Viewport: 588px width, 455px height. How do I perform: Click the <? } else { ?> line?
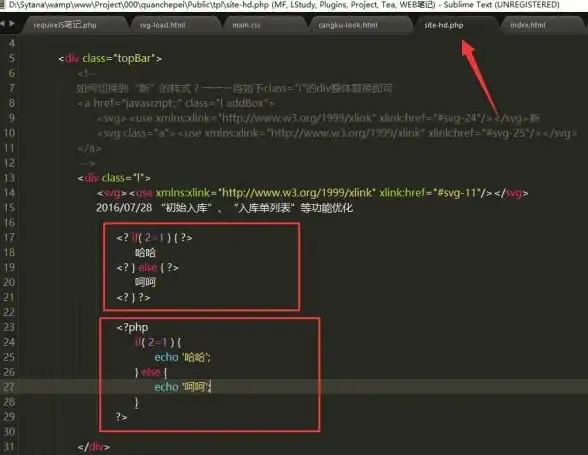pos(147,267)
